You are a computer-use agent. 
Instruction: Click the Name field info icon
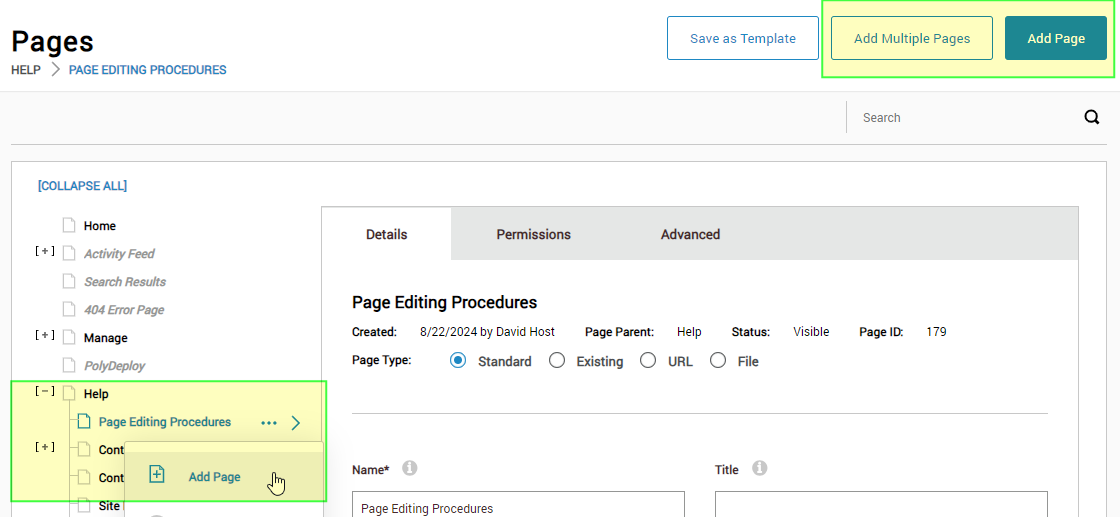[409, 468]
